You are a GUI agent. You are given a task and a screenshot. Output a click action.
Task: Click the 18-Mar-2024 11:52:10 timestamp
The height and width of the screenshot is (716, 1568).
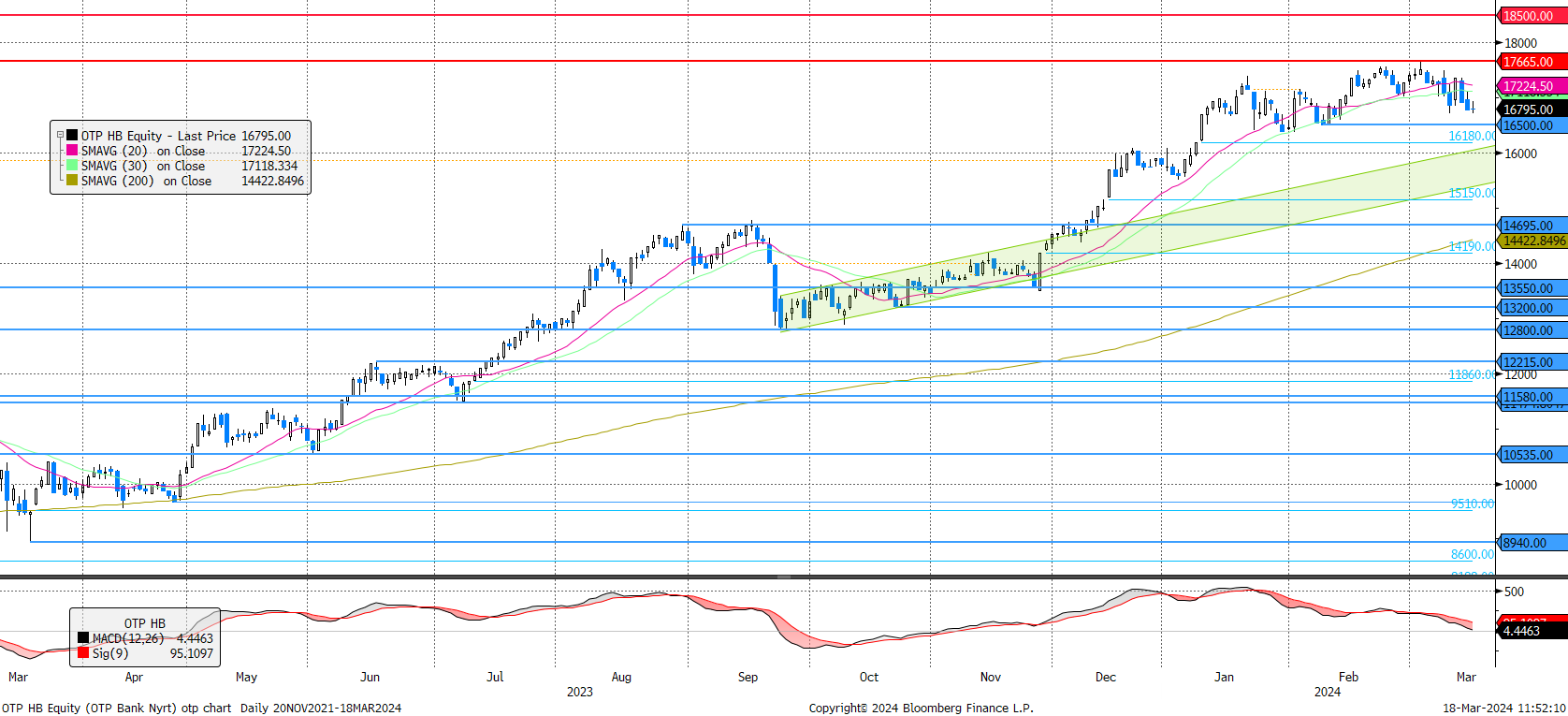point(1503,708)
